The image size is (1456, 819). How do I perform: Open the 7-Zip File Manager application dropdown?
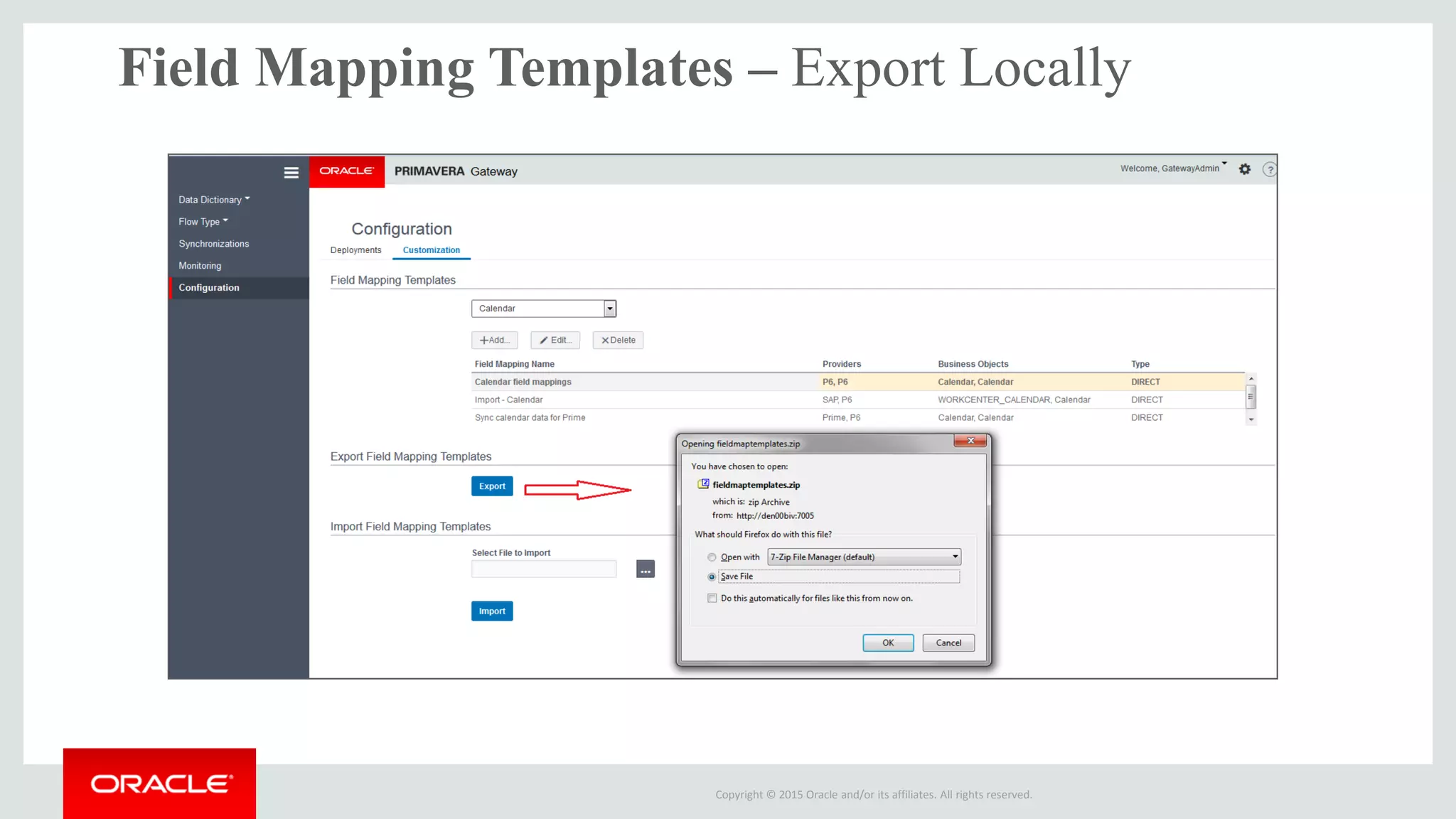(x=864, y=557)
